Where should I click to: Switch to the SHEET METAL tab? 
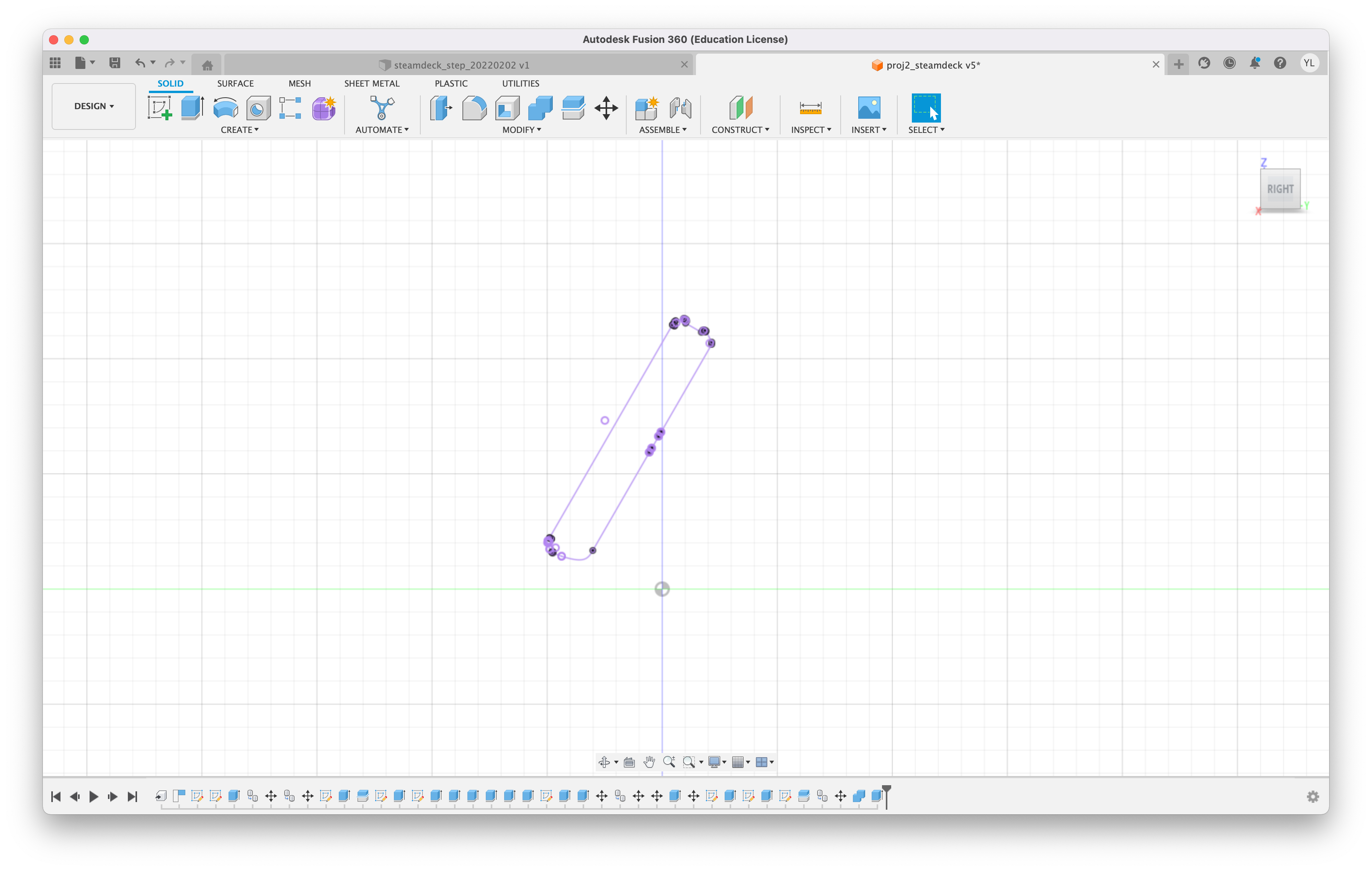click(x=371, y=83)
